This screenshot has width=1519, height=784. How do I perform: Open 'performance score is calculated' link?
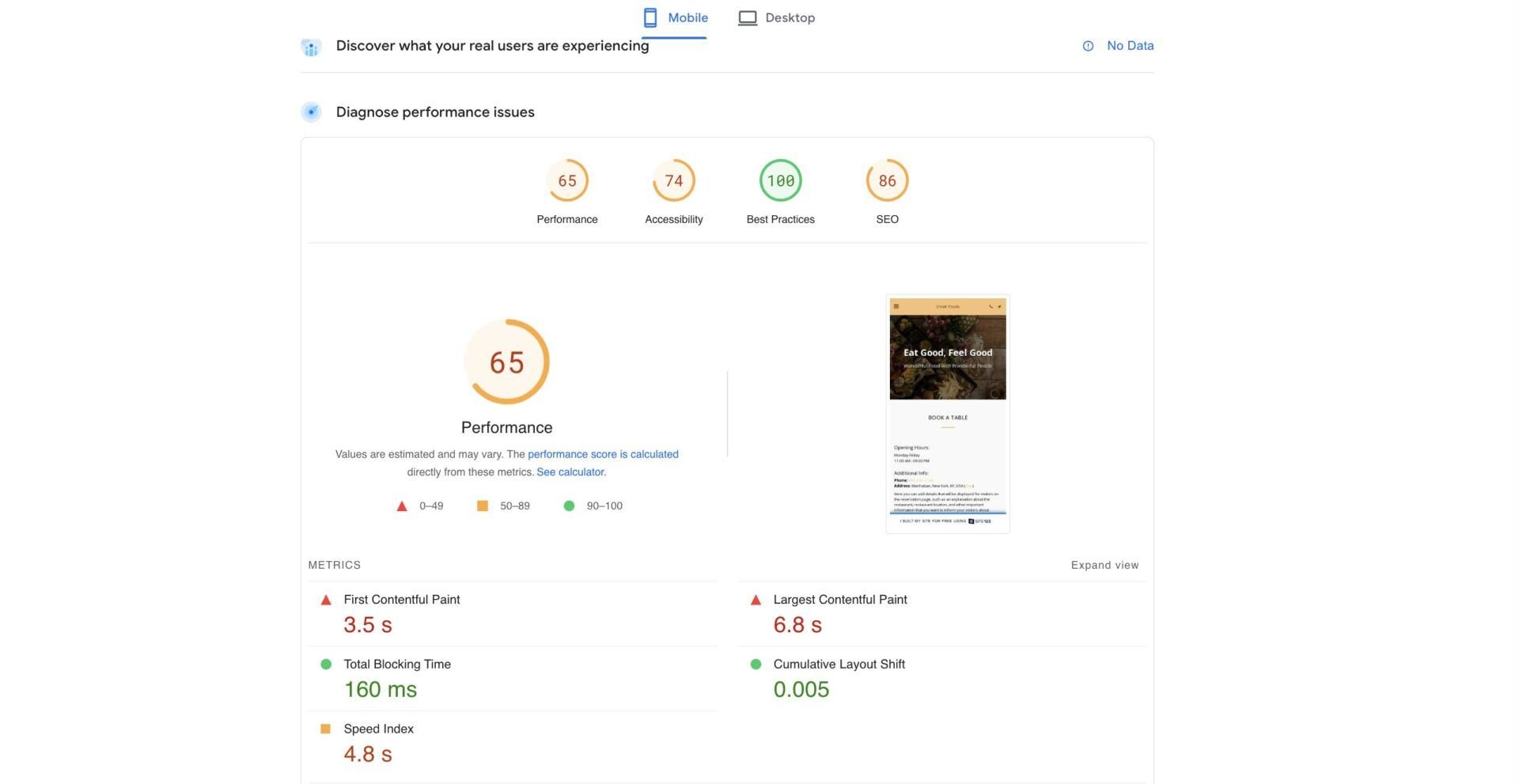pyautogui.click(x=603, y=454)
